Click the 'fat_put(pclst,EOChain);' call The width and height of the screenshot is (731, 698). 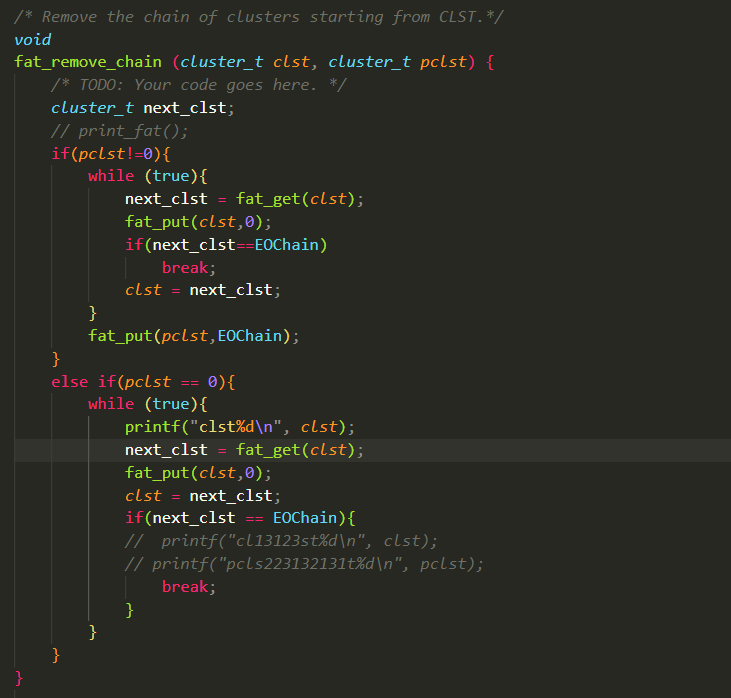[193, 336]
